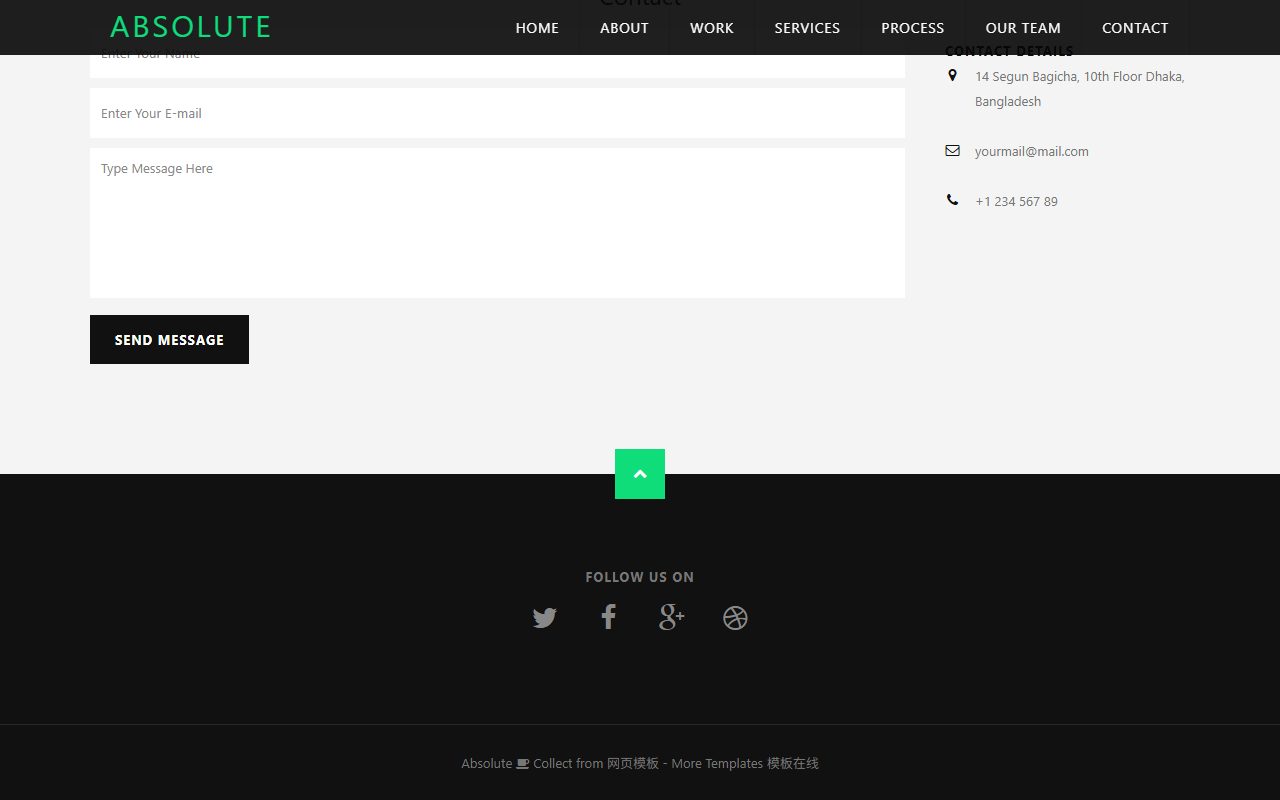
Task: Click the phone number +1 234 567 89
Action: [x=1016, y=201]
